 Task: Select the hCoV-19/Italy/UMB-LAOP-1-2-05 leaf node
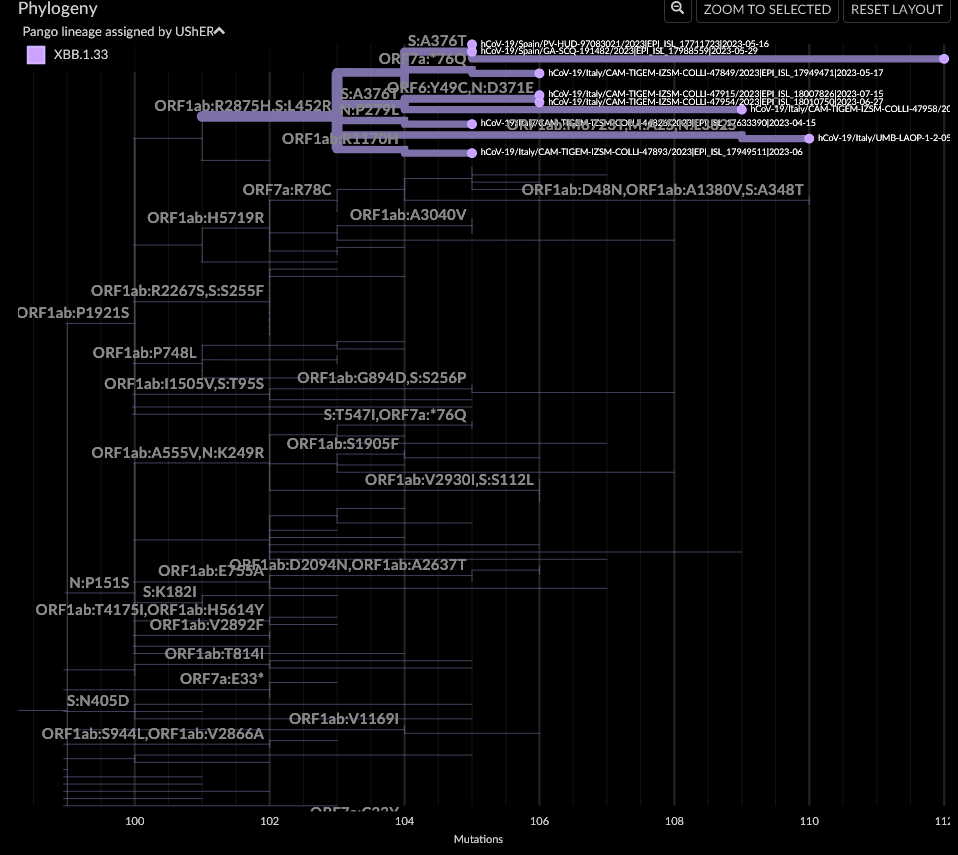(x=809, y=138)
